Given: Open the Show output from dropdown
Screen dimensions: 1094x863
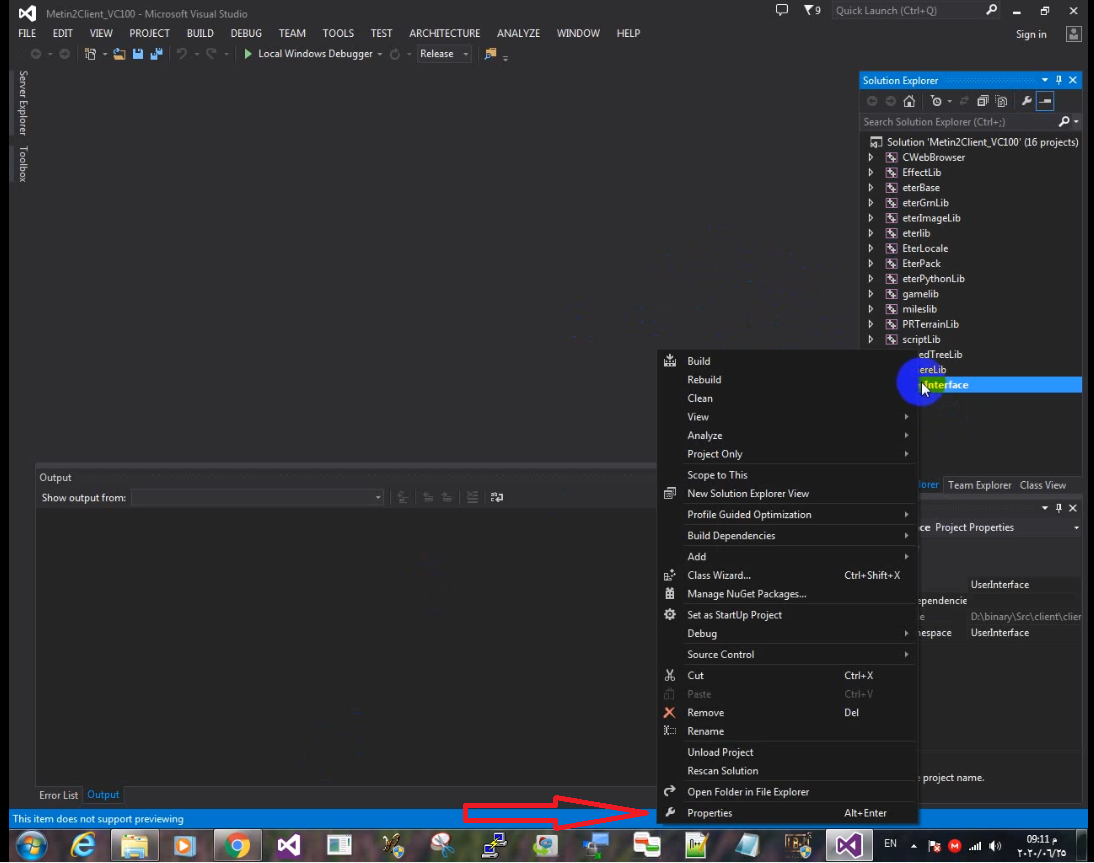Looking at the screenshot, I should (x=257, y=497).
